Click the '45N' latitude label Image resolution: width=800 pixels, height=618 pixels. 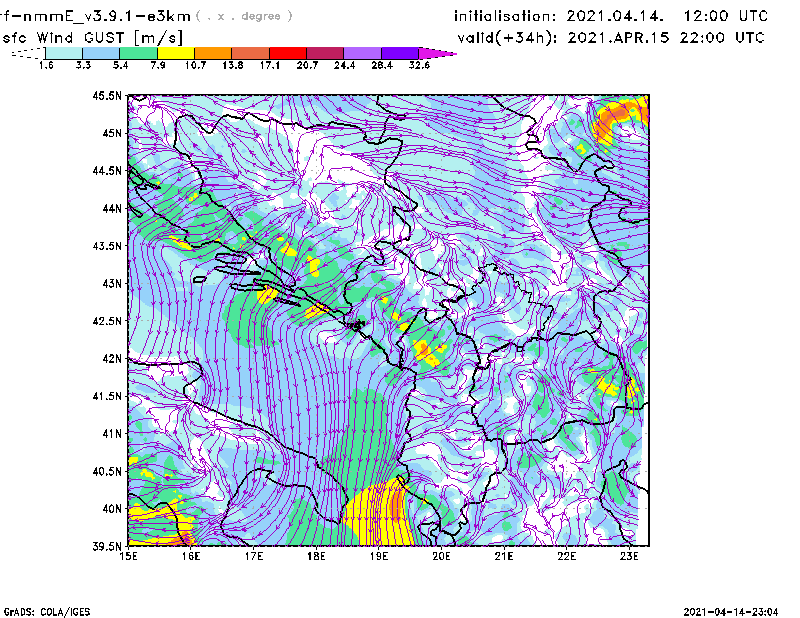click(x=112, y=133)
